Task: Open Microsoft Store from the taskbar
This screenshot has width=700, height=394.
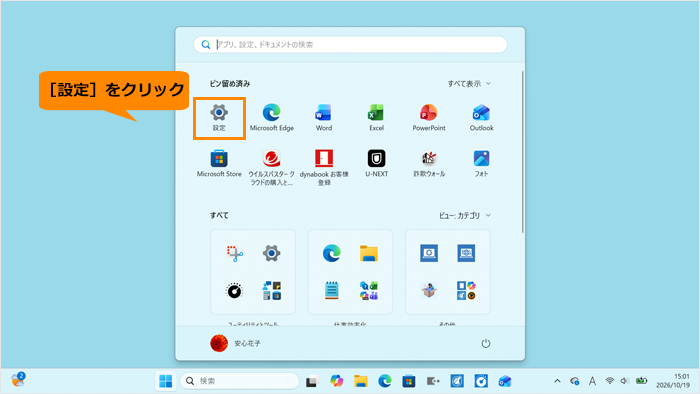Action: (x=409, y=381)
